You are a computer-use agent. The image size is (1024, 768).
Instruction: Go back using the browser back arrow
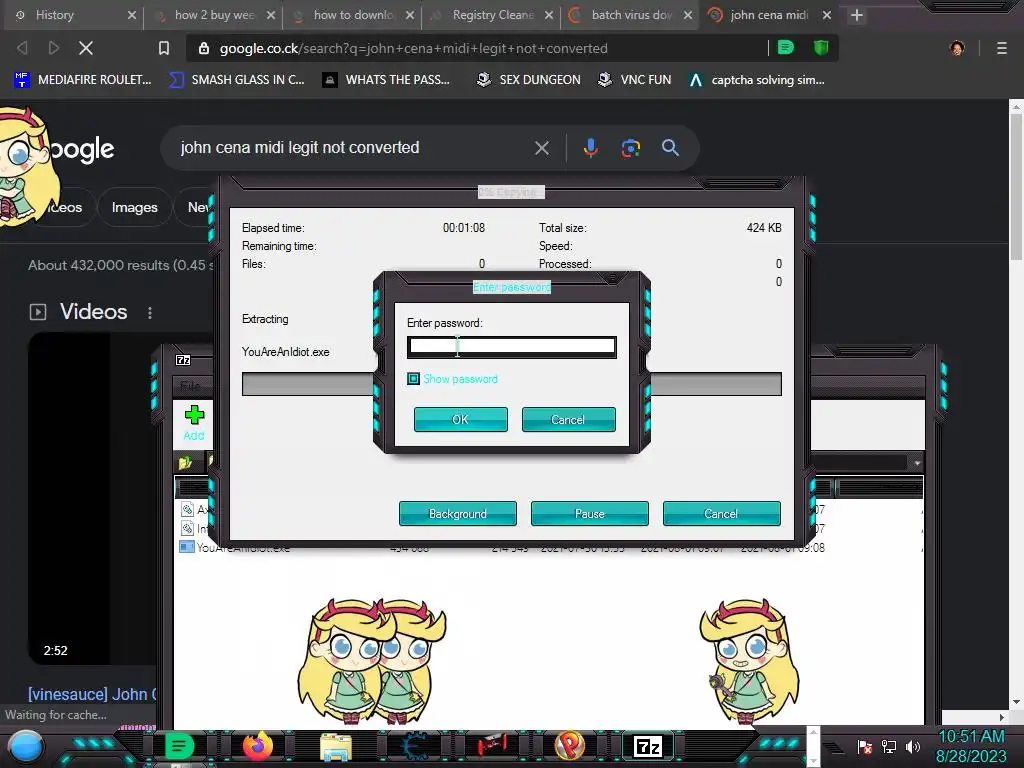22,48
